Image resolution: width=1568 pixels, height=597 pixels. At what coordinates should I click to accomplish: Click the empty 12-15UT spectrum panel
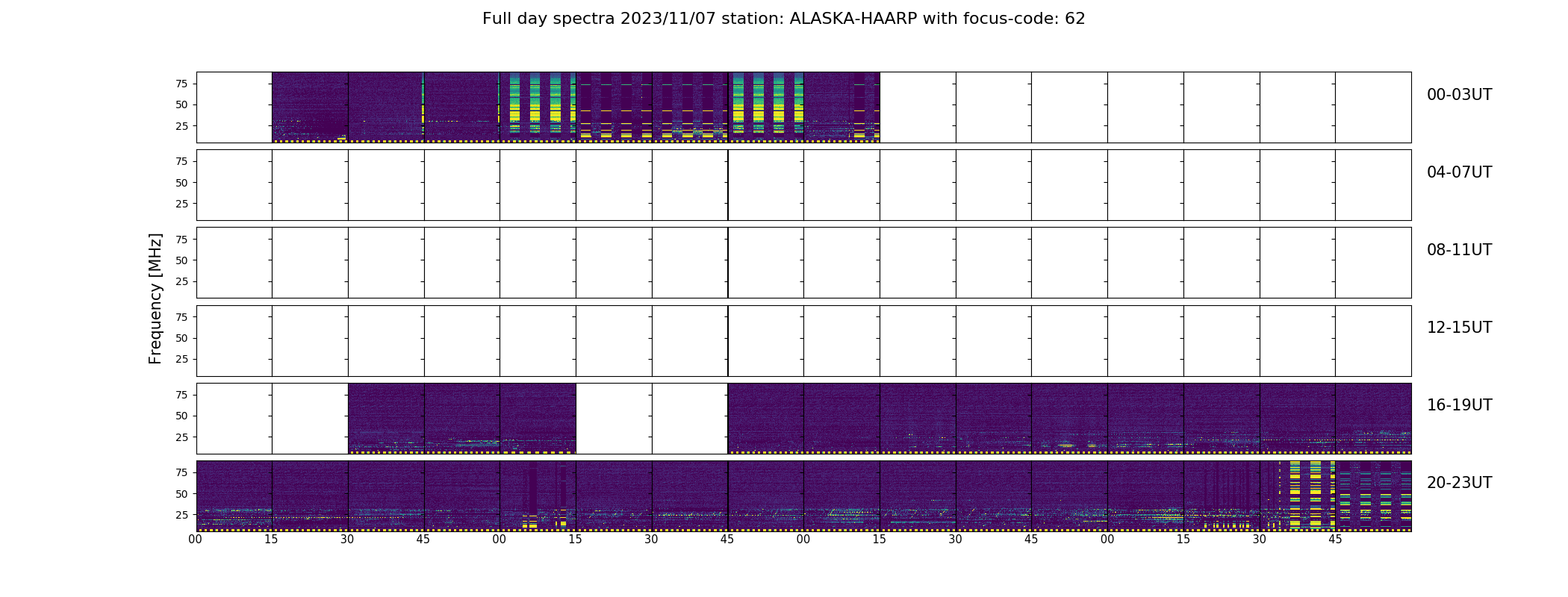pyautogui.click(x=803, y=340)
